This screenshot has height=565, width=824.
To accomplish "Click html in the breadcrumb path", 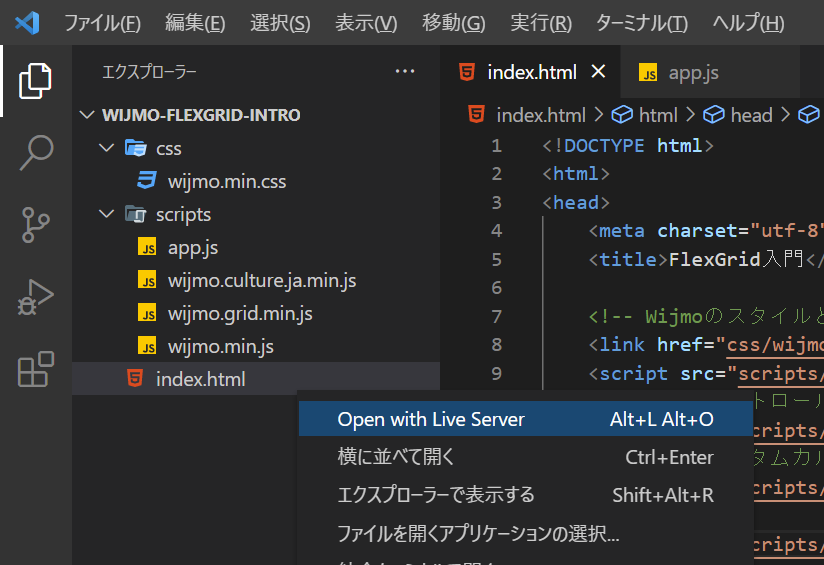I will click(658, 115).
